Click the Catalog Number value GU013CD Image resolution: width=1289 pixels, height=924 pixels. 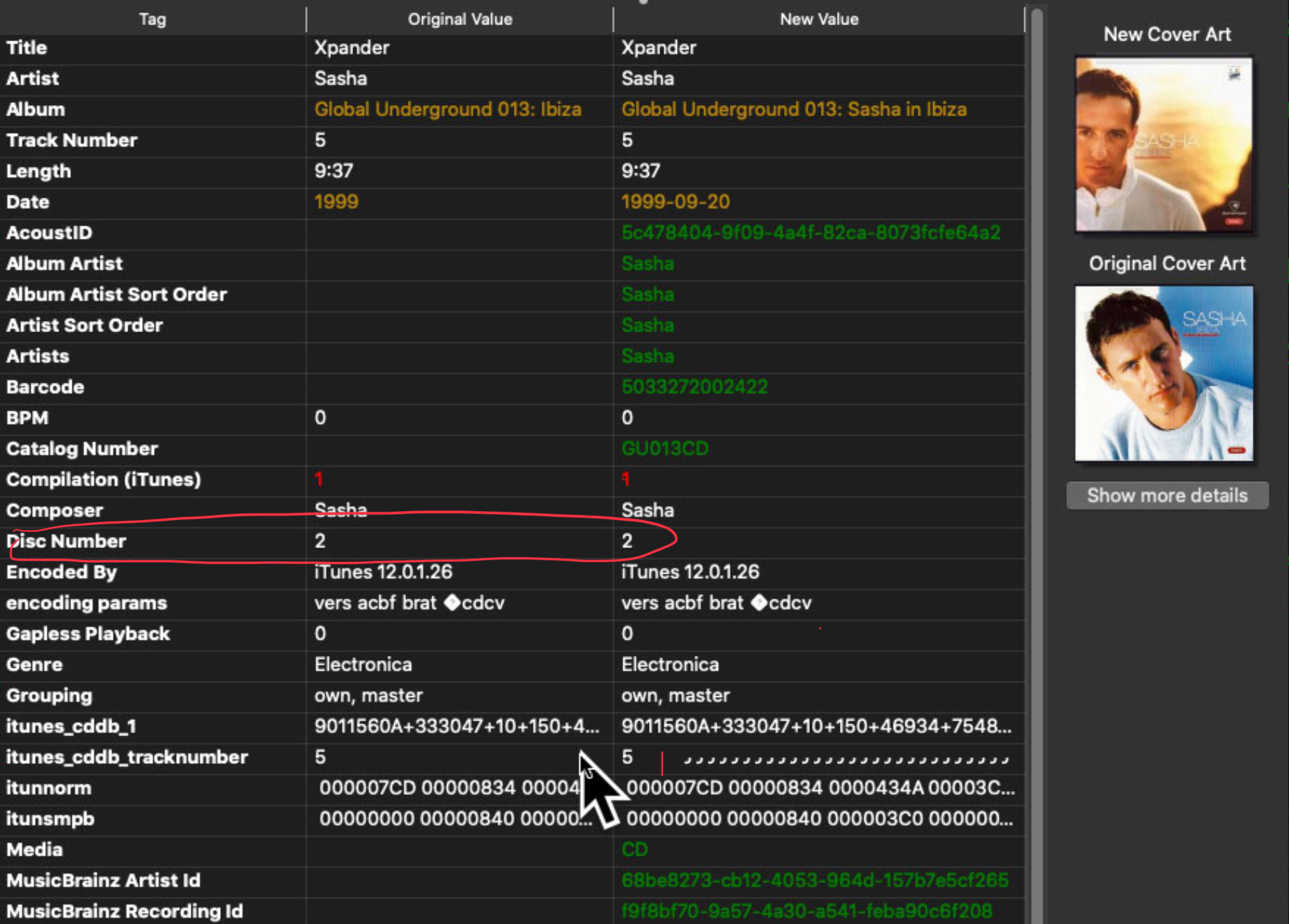point(664,448)
